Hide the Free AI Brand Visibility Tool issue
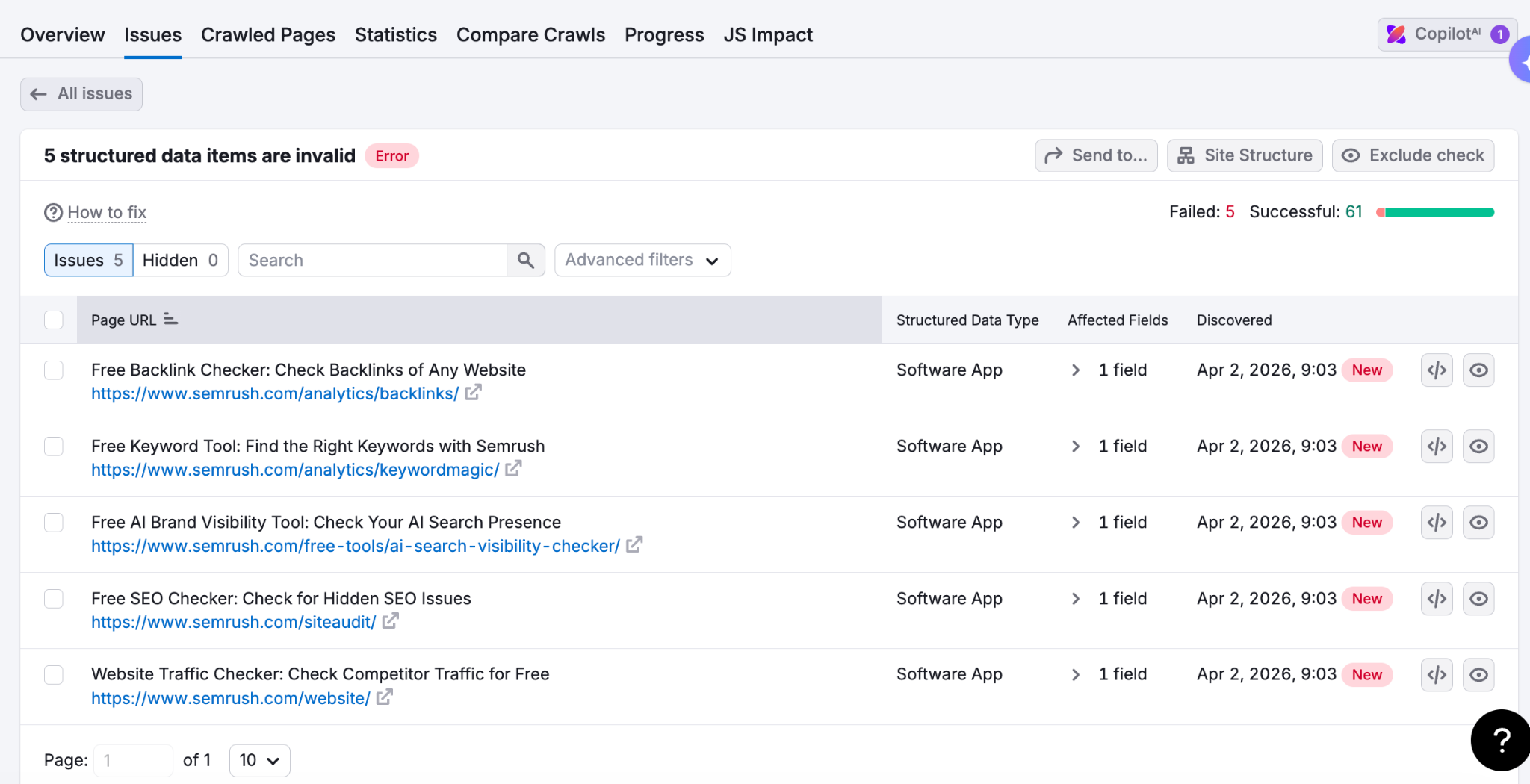The image size is (1530, 784). point(1478,523)
